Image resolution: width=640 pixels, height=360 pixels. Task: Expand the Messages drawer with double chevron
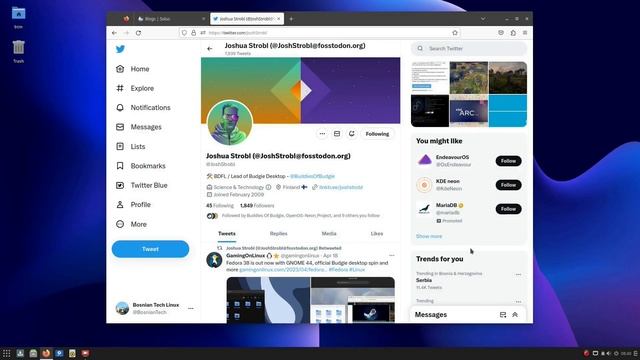coord(515,315)
